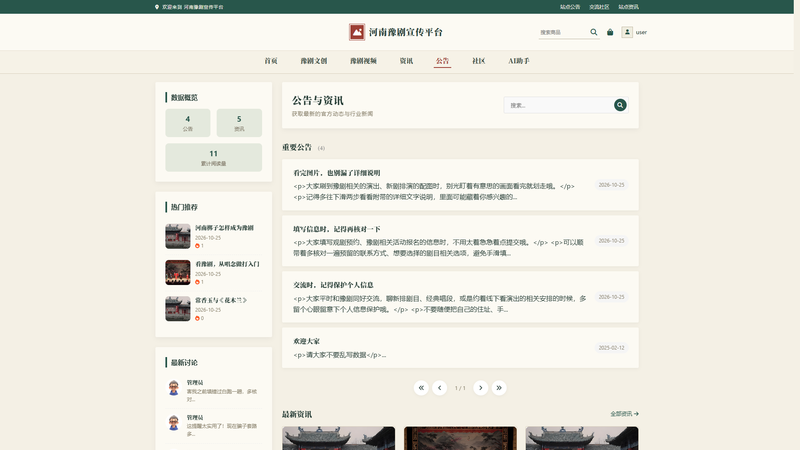Focus the header 搜索商品 input field
Screen dimensions: 800x450
[x=563, y=32]
